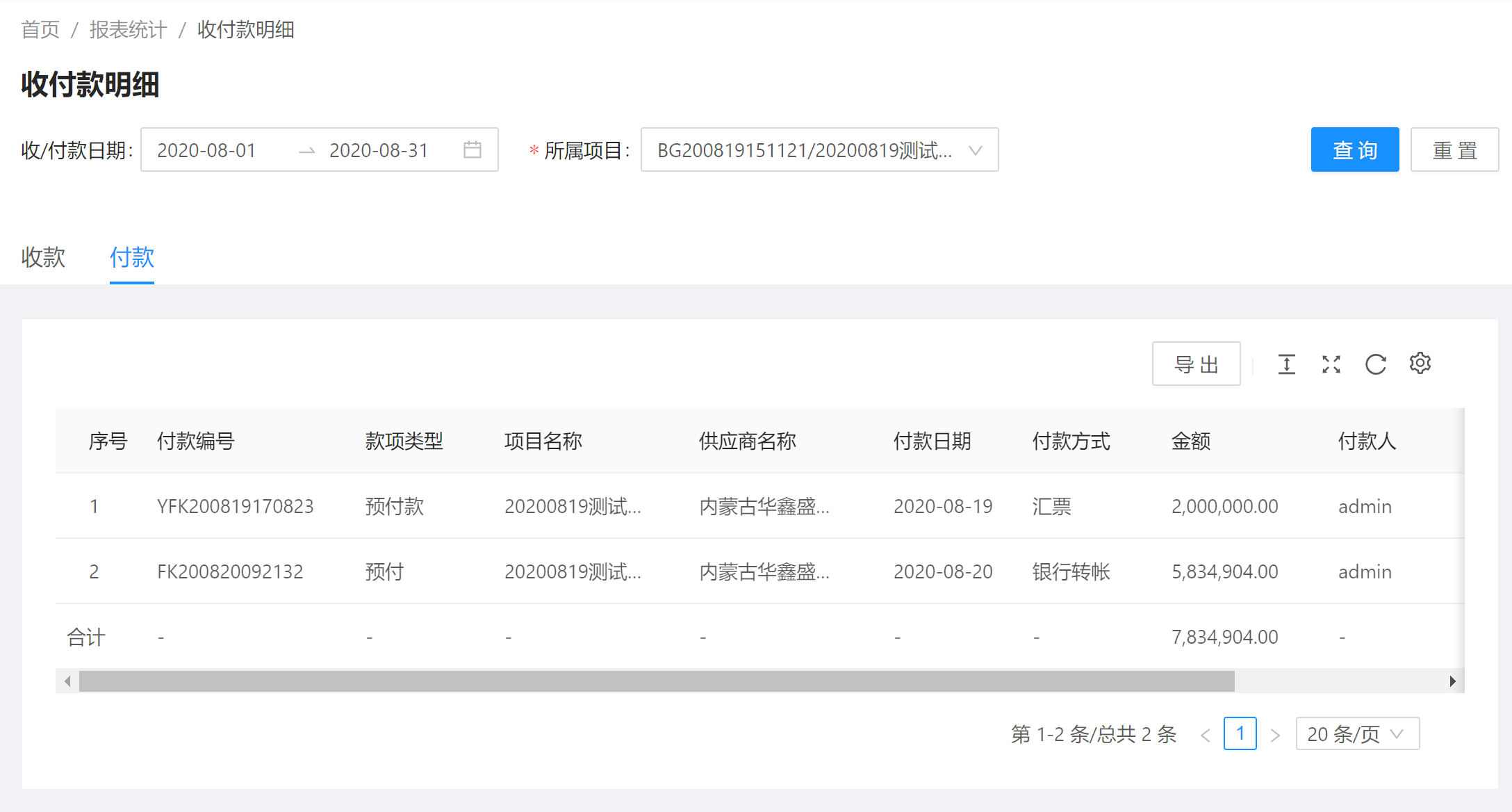Open the 20 条/页 page size dropdown

(x=1356, y=734)
